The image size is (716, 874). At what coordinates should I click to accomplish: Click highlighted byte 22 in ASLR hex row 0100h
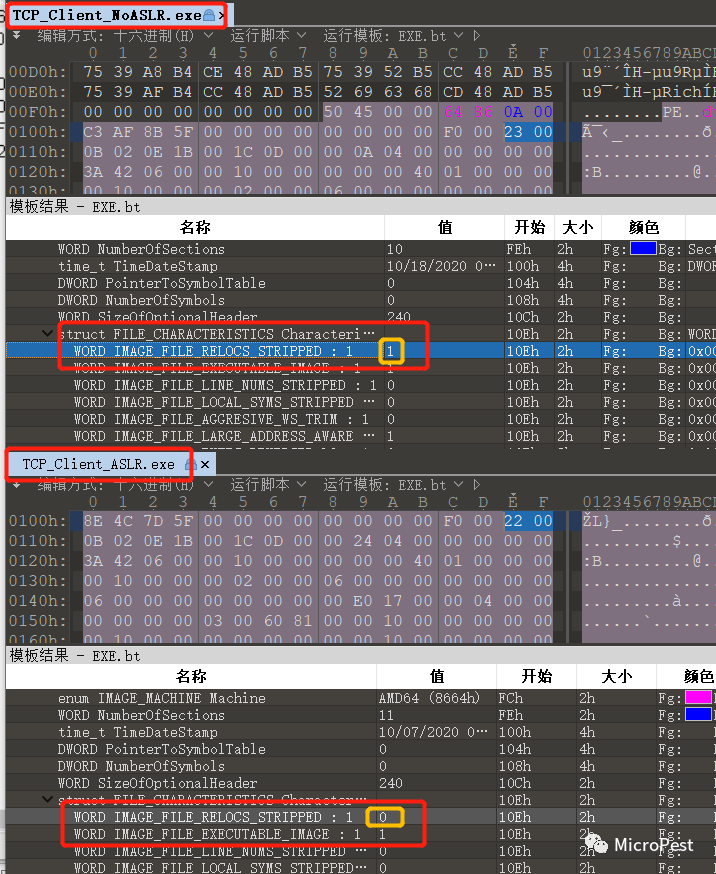point(513,521)
